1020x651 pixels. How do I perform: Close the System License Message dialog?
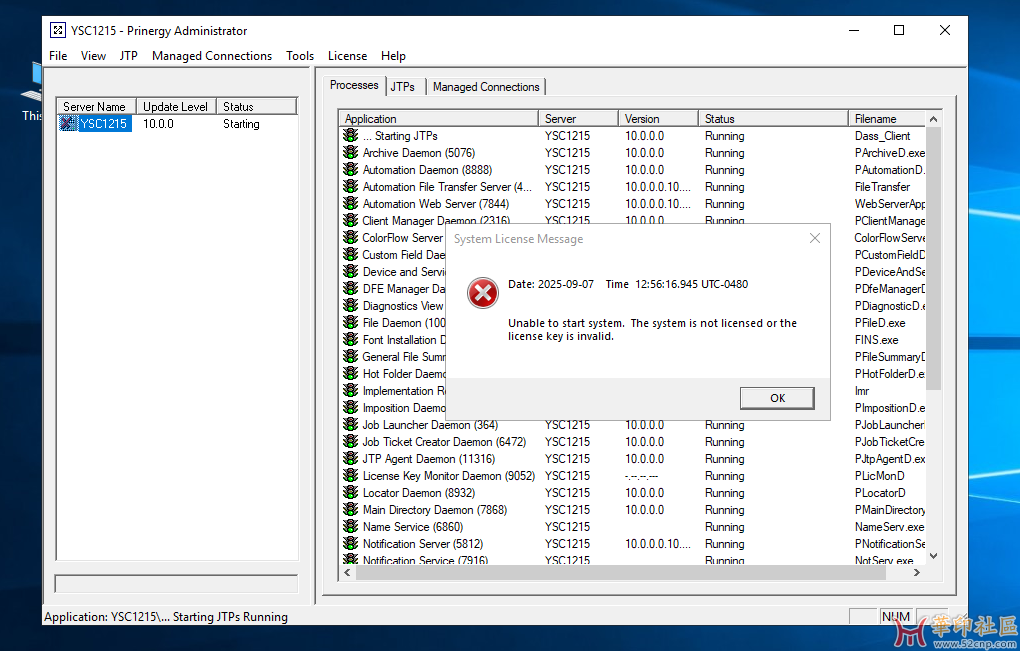[x=814, y=239]
